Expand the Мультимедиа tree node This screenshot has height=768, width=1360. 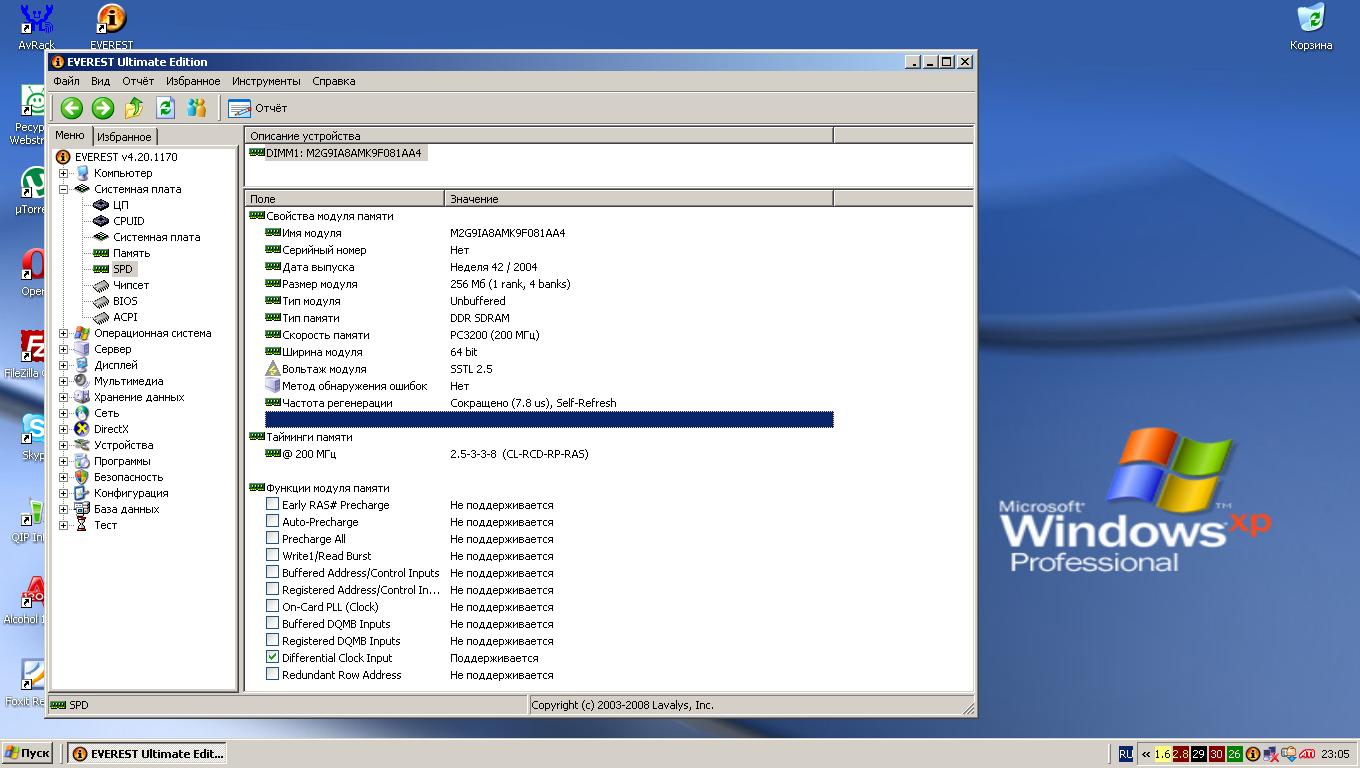tap(63, 381)
